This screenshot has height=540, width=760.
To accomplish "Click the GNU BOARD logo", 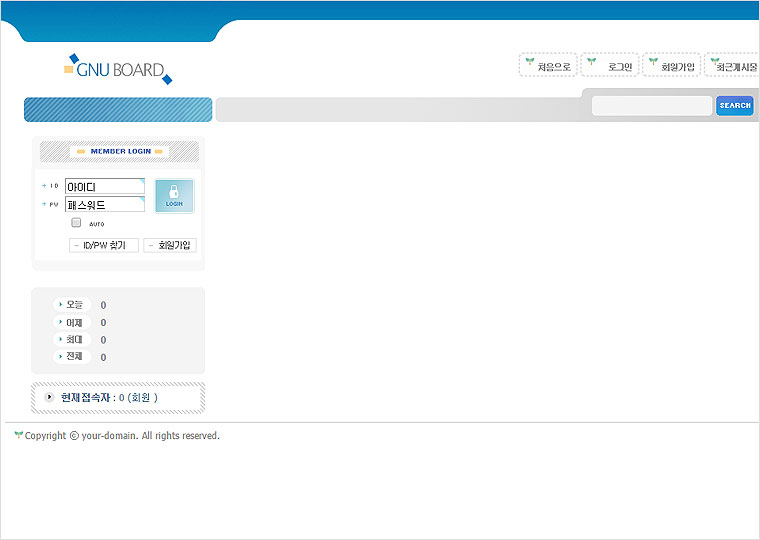I will pyautogui.click(x=118, y=69).
